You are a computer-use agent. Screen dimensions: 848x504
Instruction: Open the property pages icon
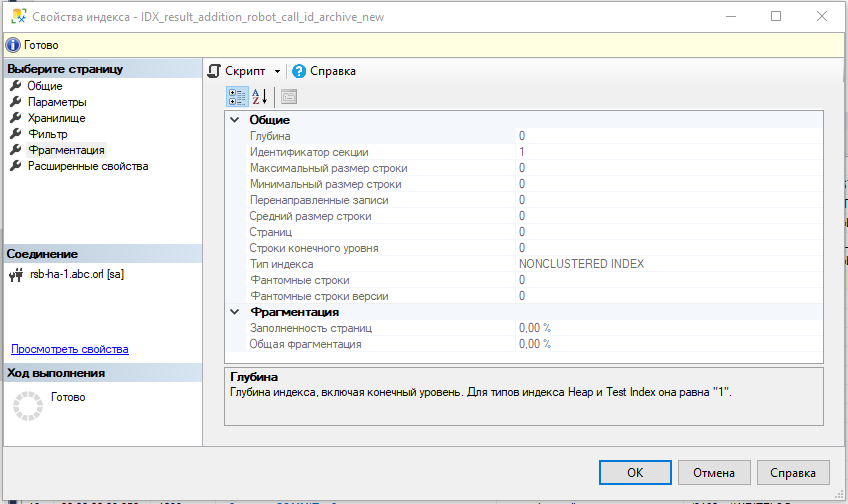[x=288, y=97]
